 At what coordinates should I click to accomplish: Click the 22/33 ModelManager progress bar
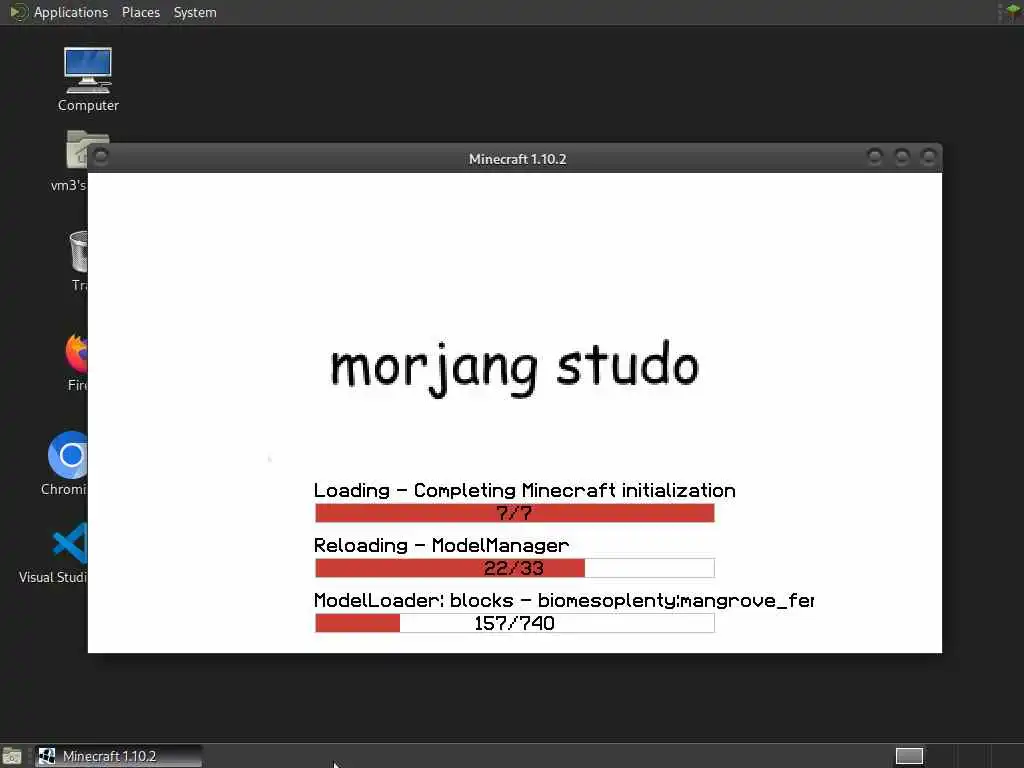coord(515,568)
